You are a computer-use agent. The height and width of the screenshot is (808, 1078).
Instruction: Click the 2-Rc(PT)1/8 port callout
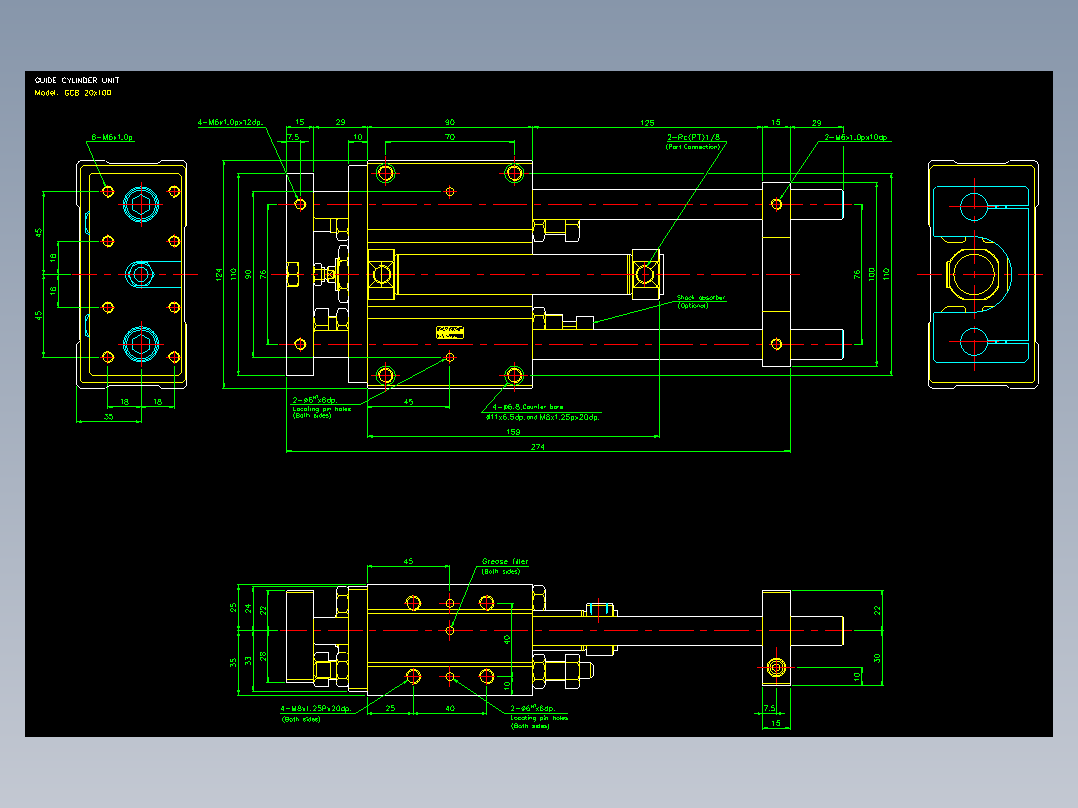click(x=694, y=138)
